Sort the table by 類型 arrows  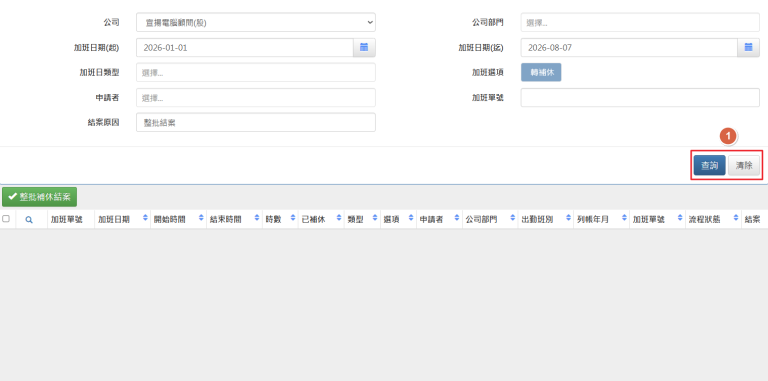click(375, 218)
